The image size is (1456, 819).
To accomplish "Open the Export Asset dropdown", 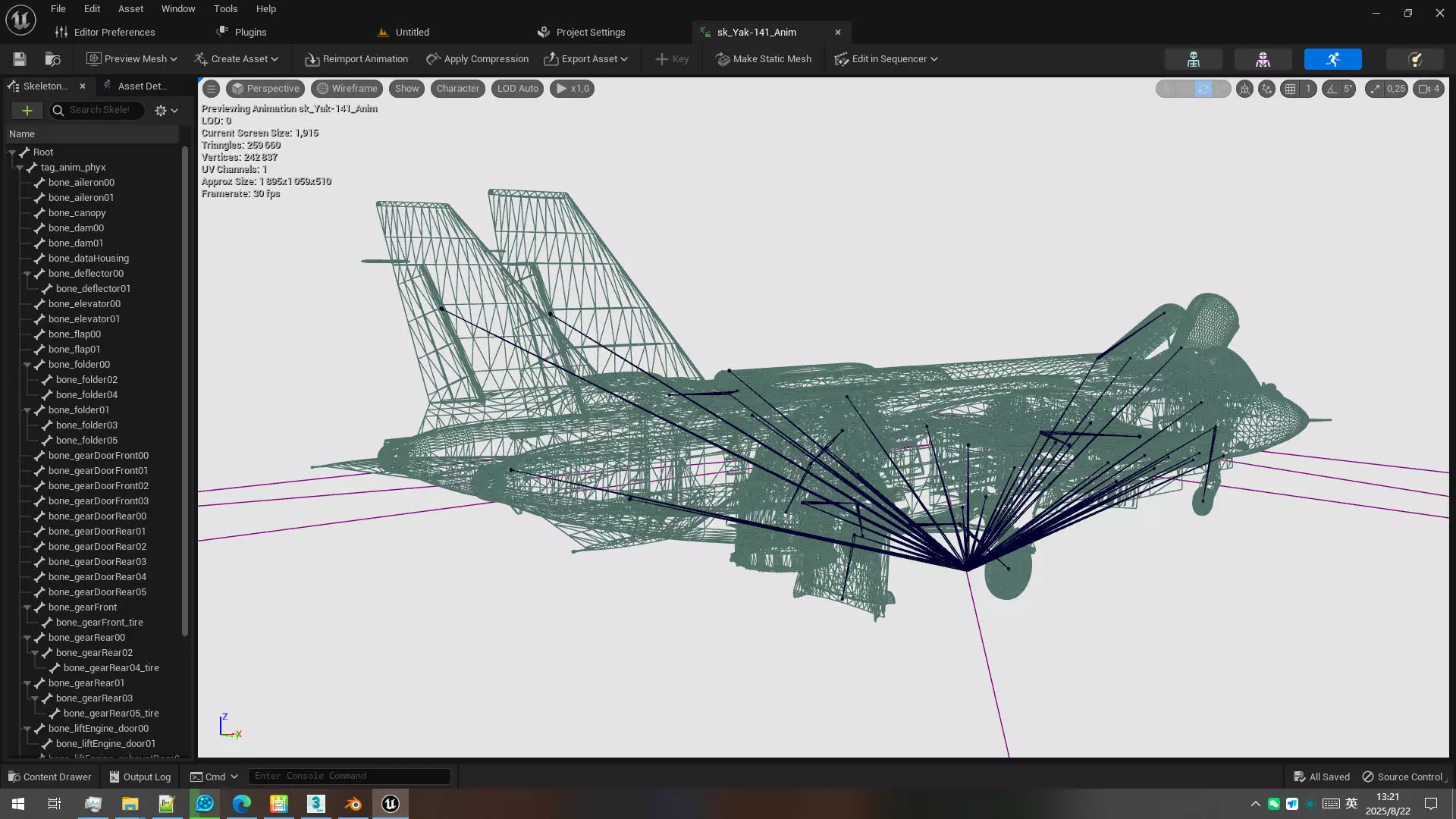I will (x=586, y=59).
